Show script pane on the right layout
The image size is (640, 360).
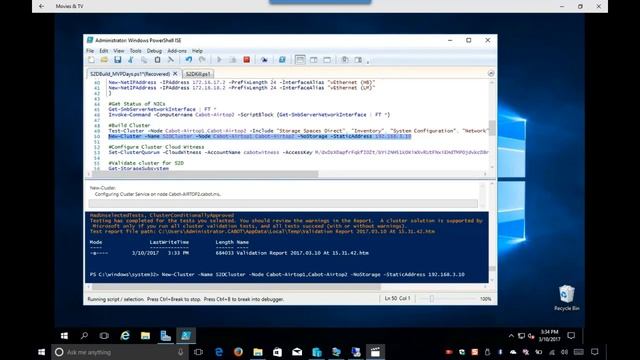pos(313,60)
